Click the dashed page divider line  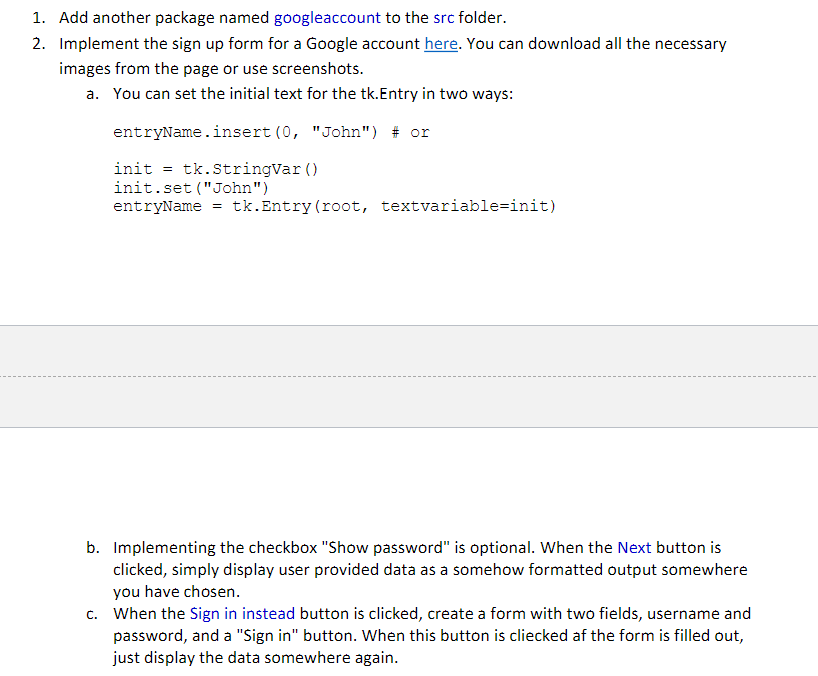409,371
